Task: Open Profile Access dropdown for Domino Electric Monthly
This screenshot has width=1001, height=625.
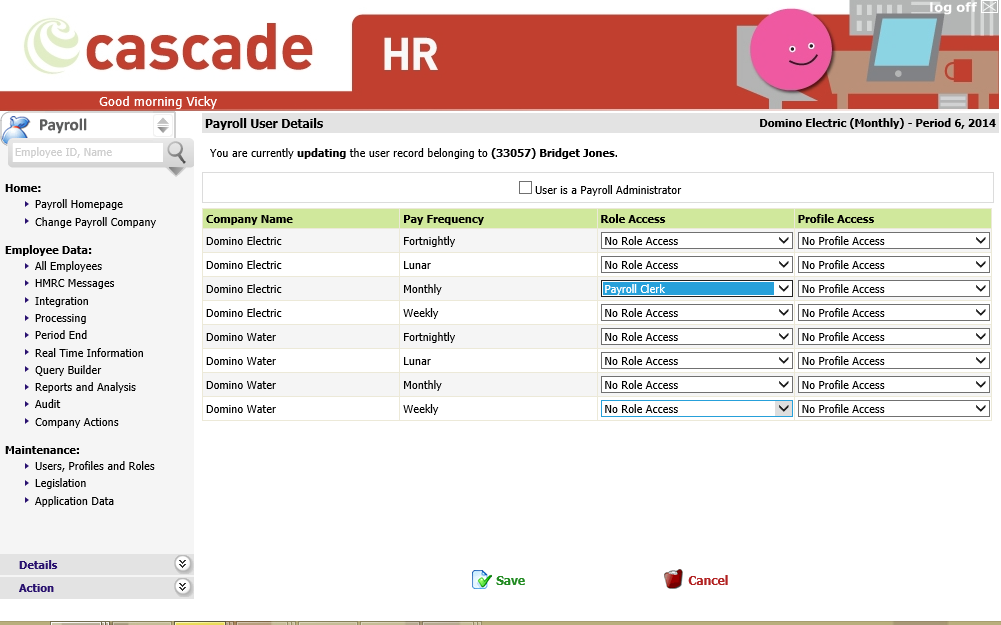Action: 894,289
